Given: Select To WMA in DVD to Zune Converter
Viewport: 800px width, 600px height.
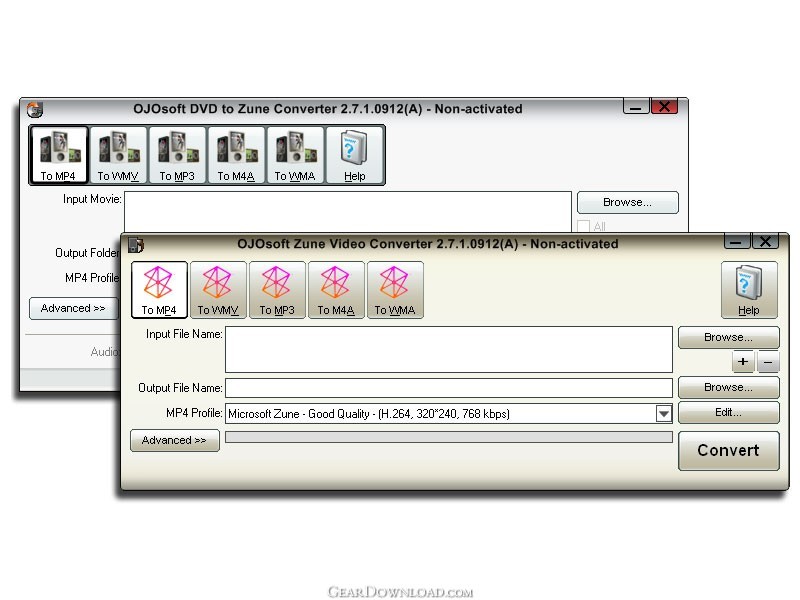Looking at the screenshot, I should click(295, 155).
